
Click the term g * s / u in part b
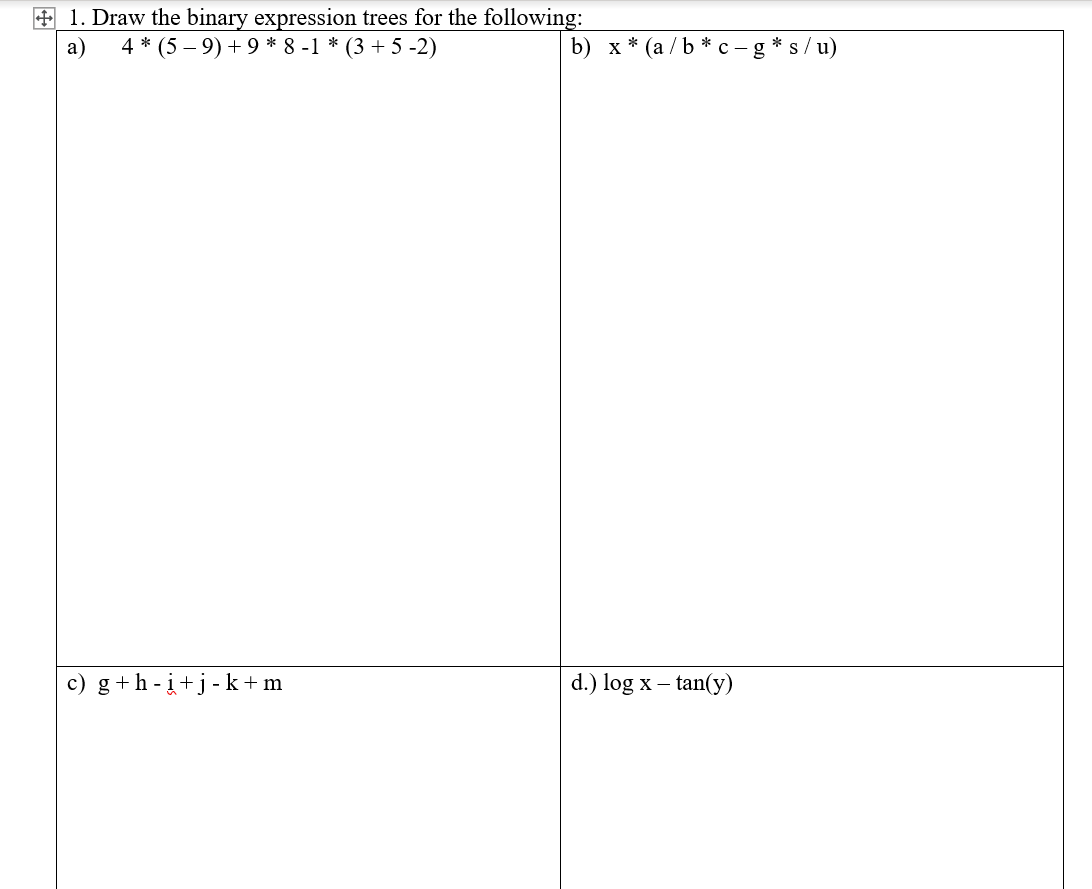click(790, 46)
